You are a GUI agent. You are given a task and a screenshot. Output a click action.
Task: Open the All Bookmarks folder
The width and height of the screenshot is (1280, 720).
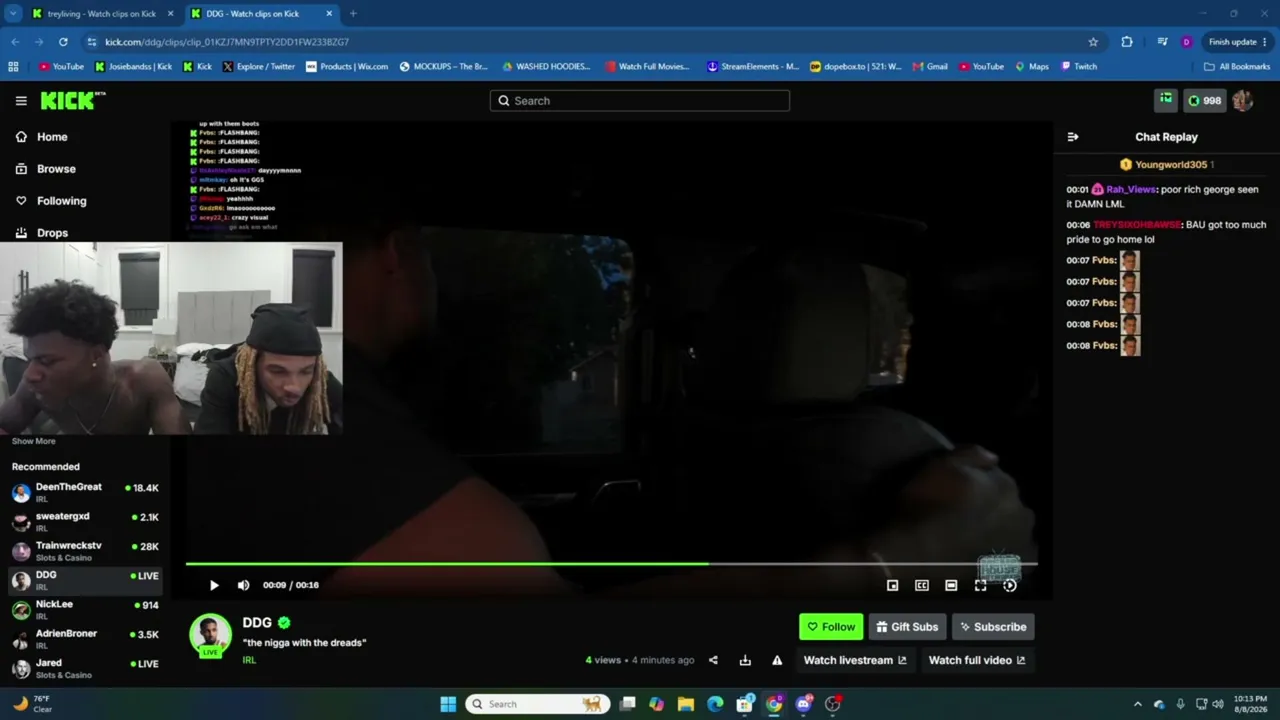[x=1237, y=67]
